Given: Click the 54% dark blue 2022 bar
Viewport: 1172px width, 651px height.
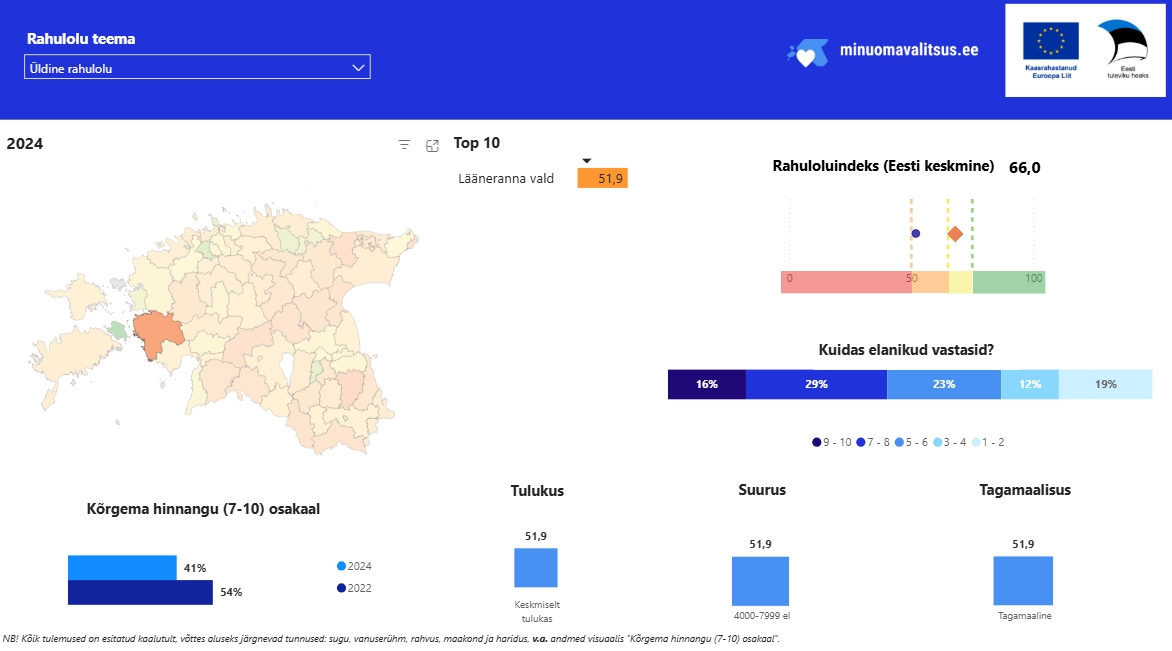Looking at the screenshot, I should click(x=141, y=593).
